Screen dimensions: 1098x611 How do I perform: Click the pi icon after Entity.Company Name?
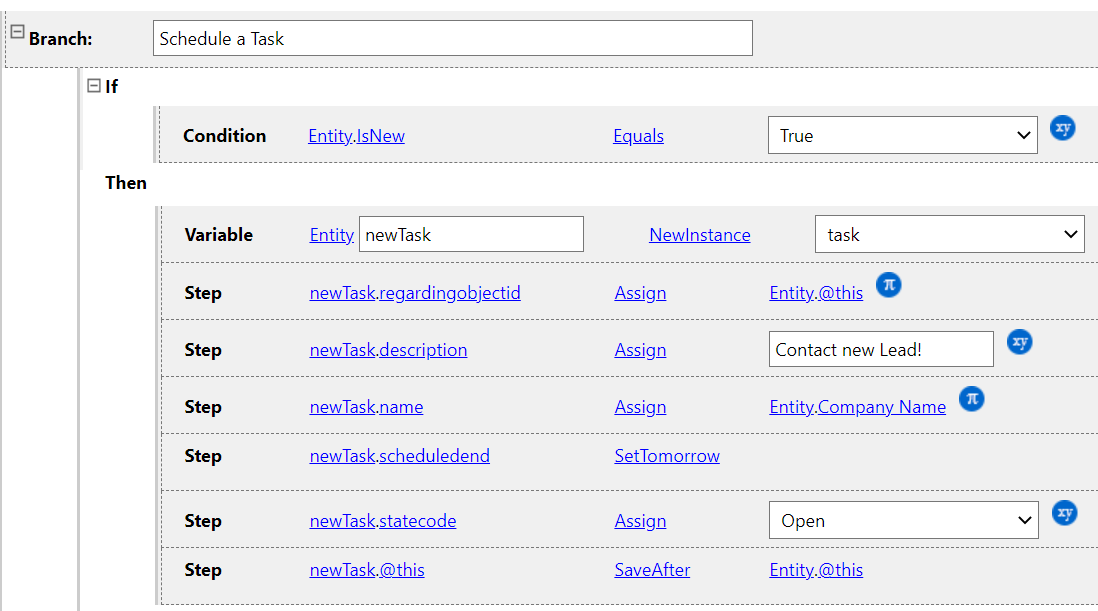[971, 399]
